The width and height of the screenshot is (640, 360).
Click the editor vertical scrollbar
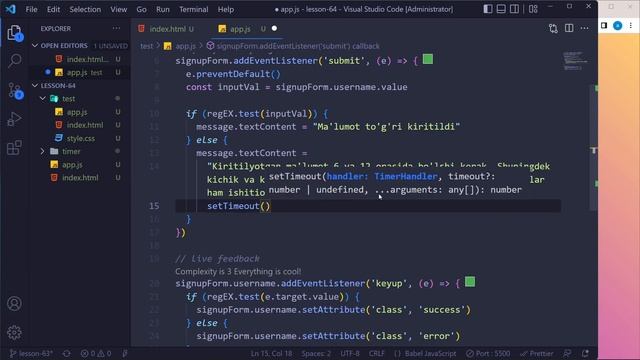594,147
